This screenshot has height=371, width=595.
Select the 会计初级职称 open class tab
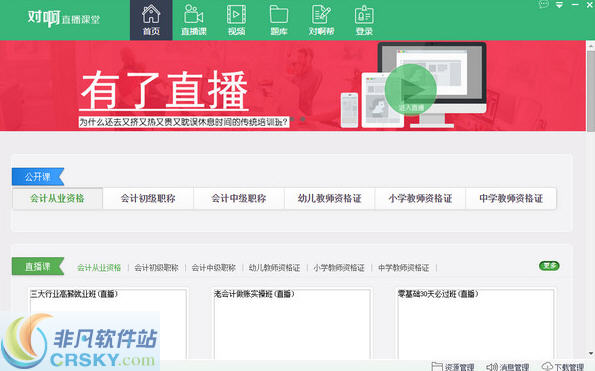[148, 198]
